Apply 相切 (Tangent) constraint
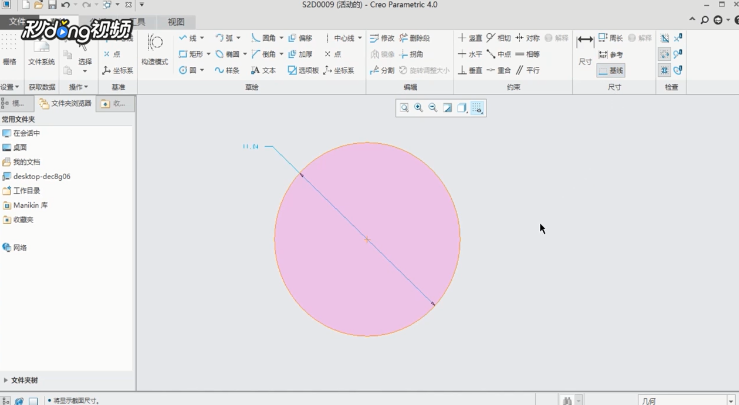Viewport: 739px width, 405px height. click(499, 38)
